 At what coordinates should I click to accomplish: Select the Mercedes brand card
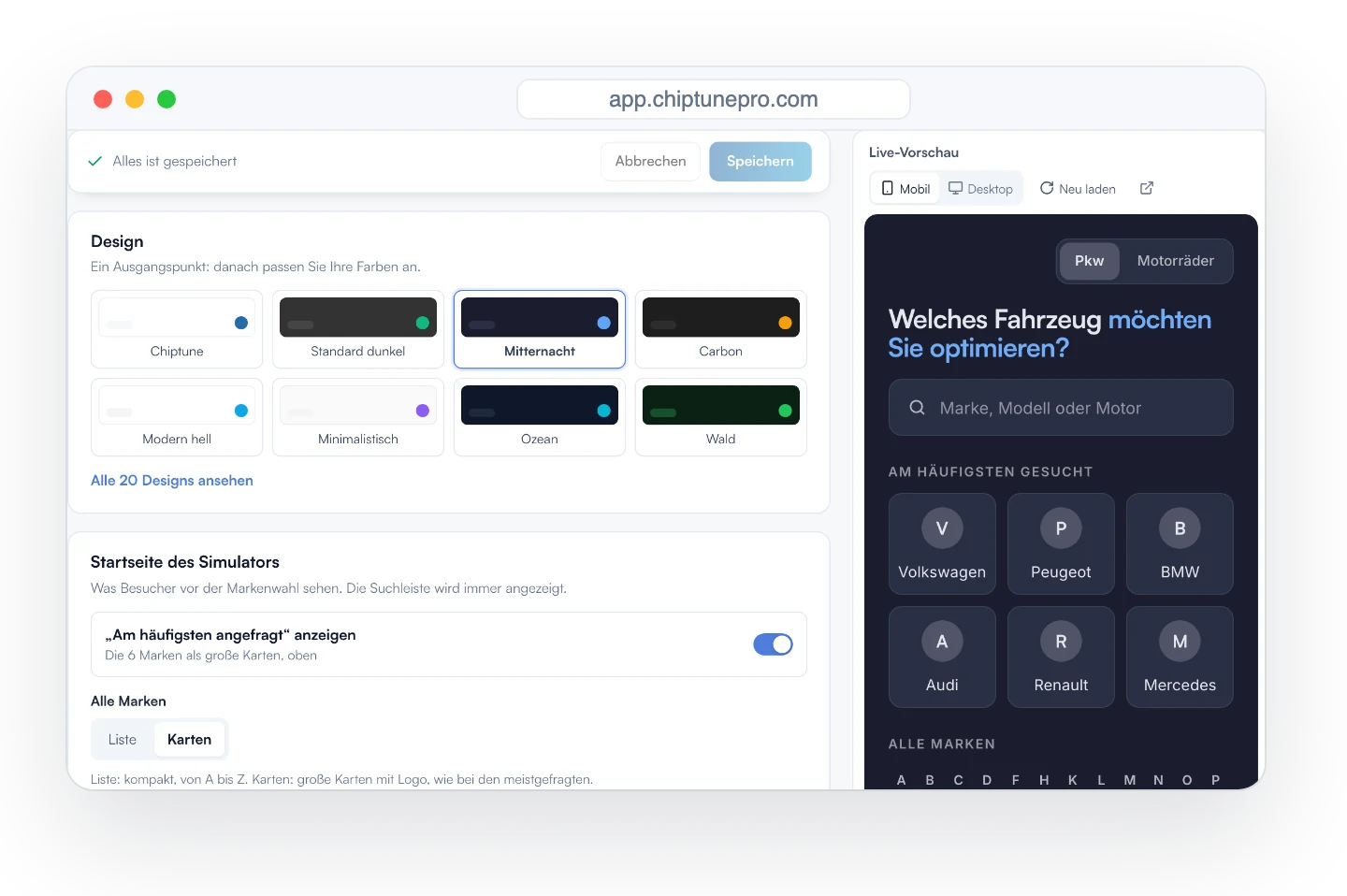click(x=1180, y=658)
